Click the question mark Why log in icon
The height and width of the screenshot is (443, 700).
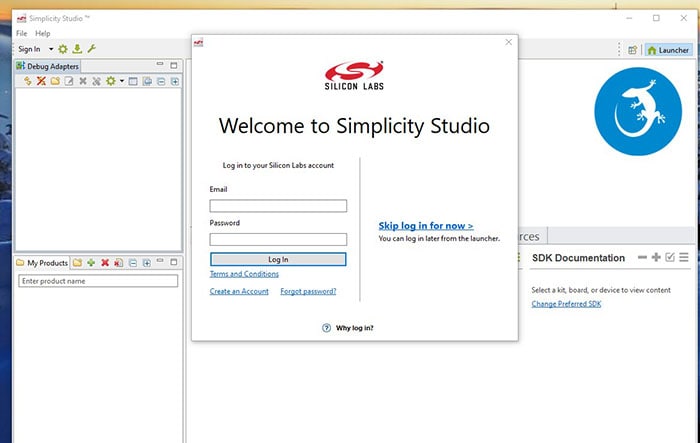pyautogui.click(x=326, y=328)
